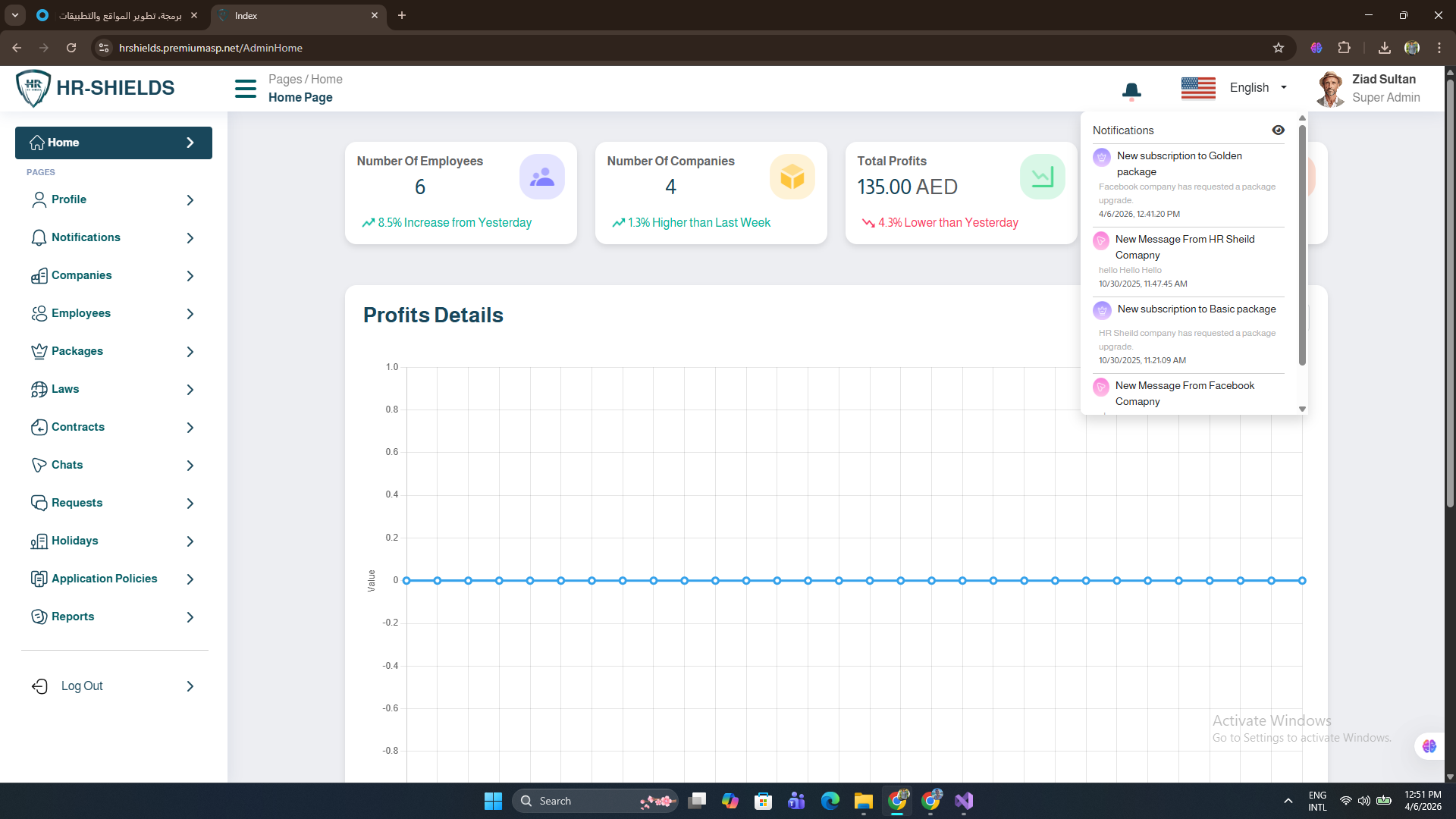
Task: Toggle the hamburger sidebar menu icon
Action: pyautogui.click(x=246, y=89)
